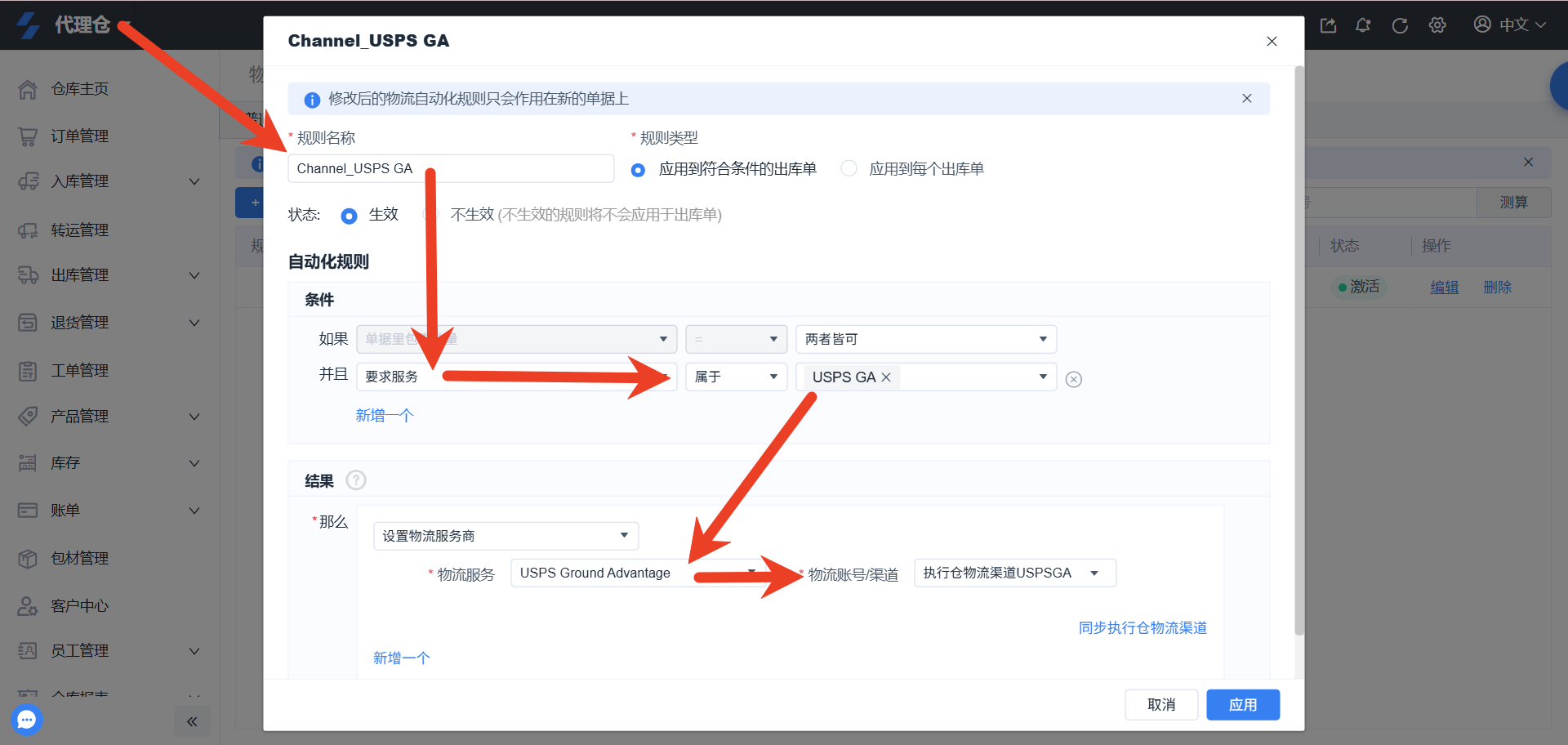
Task: Click the 退货管理 sidebar icon
Action: click(x=28, y=323)
